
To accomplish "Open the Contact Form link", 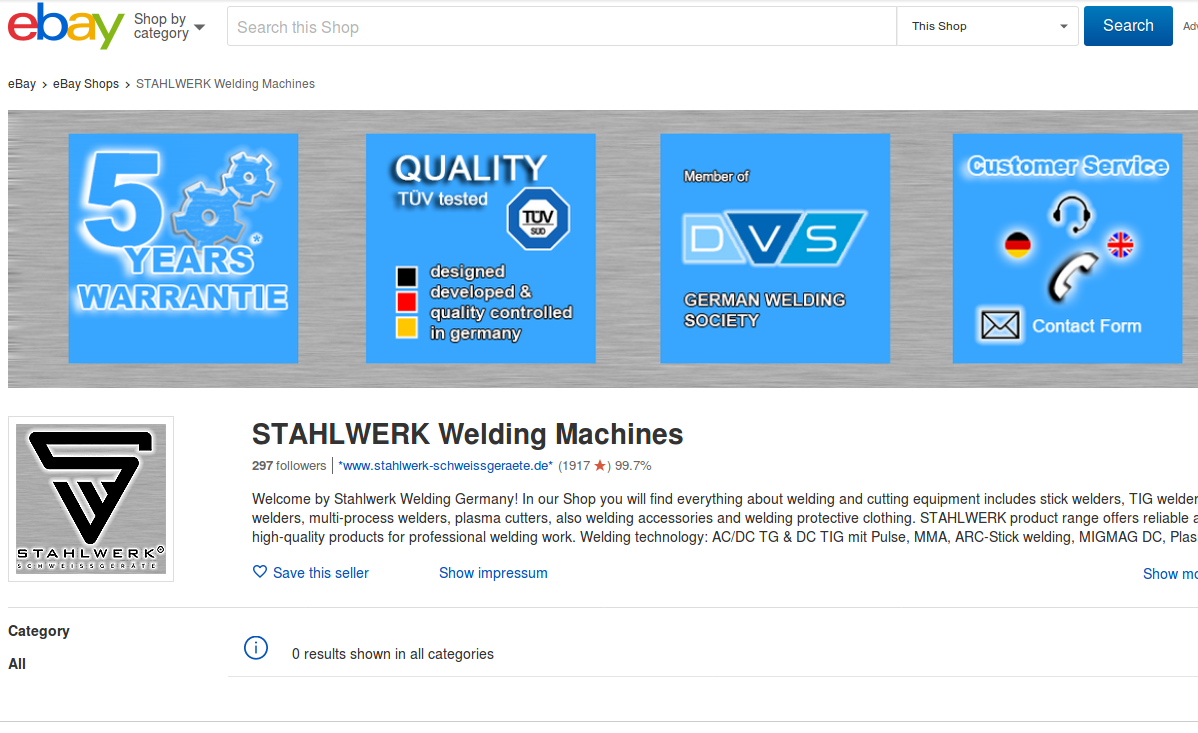I will tap(1086, 326).
